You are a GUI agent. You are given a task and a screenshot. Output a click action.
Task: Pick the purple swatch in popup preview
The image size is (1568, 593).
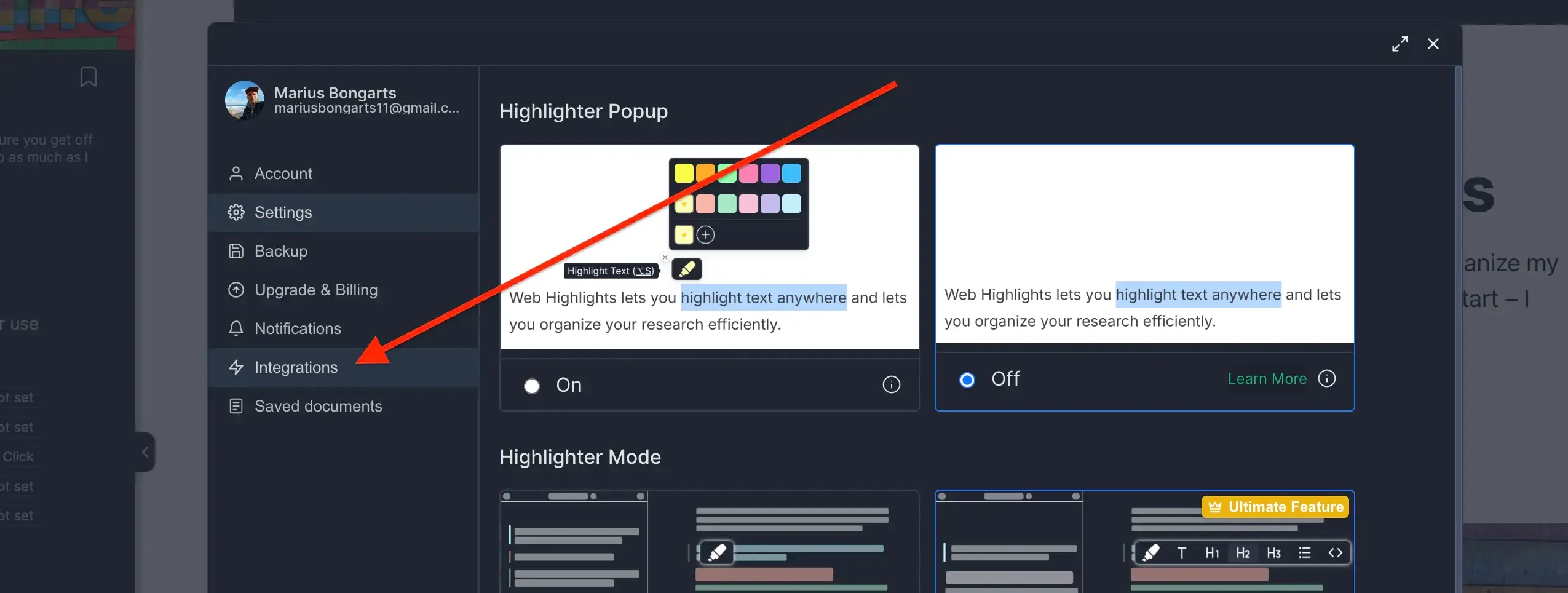(x=770, y=173)
